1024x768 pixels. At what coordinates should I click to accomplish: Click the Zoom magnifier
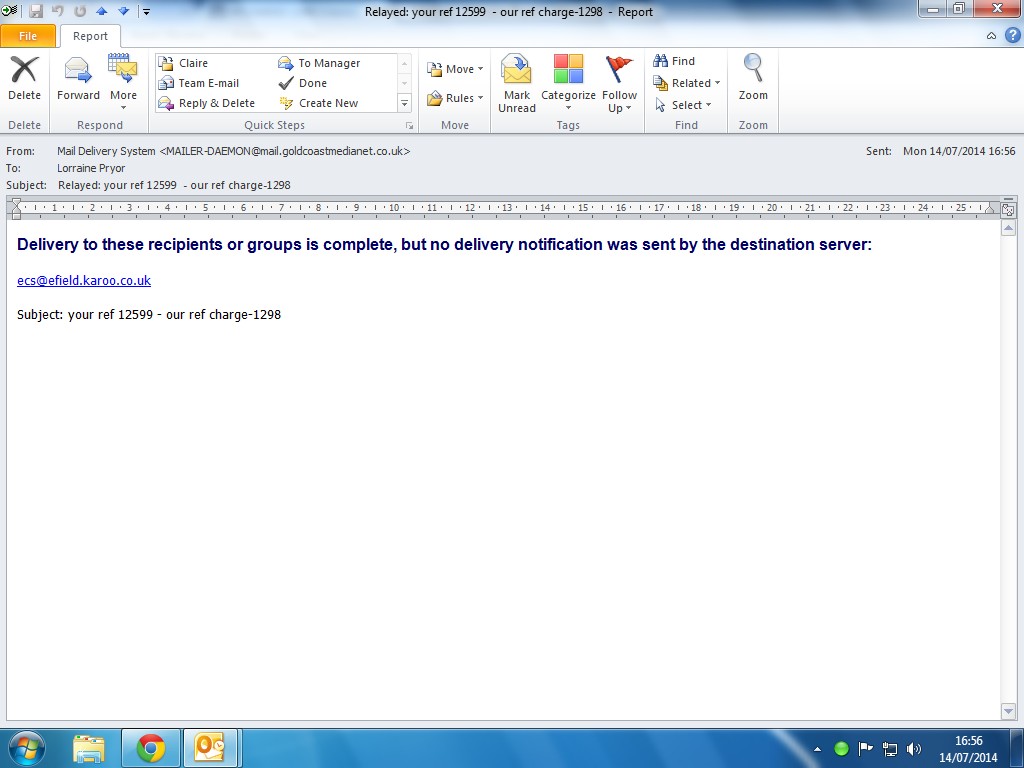pyautogui.click(x=753, y=78)
